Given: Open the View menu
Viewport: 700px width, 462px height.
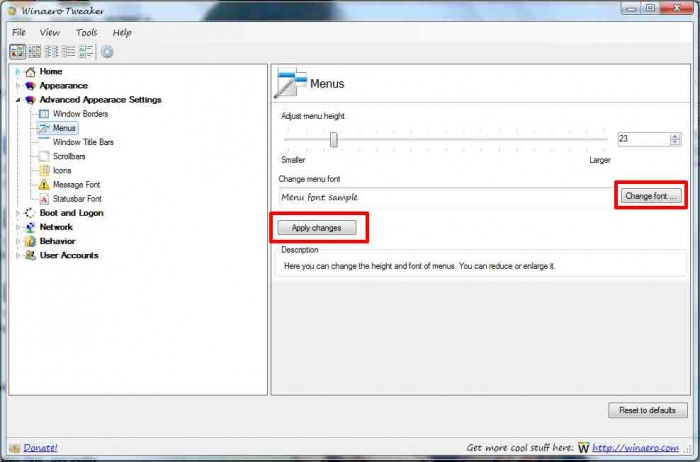Looking at the screenshot, I should 50,33.
